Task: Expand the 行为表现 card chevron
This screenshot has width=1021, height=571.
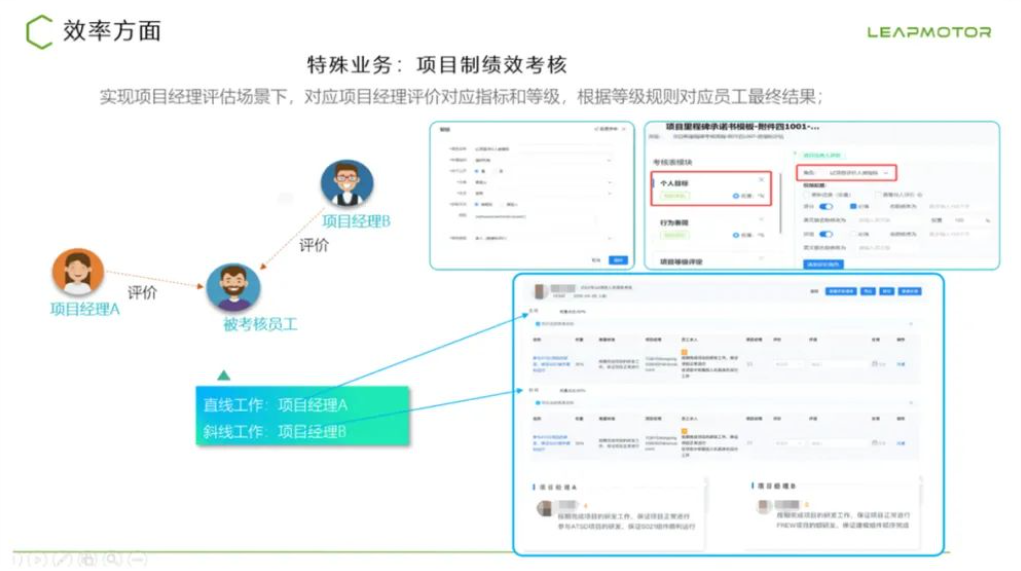Action: 761,219
